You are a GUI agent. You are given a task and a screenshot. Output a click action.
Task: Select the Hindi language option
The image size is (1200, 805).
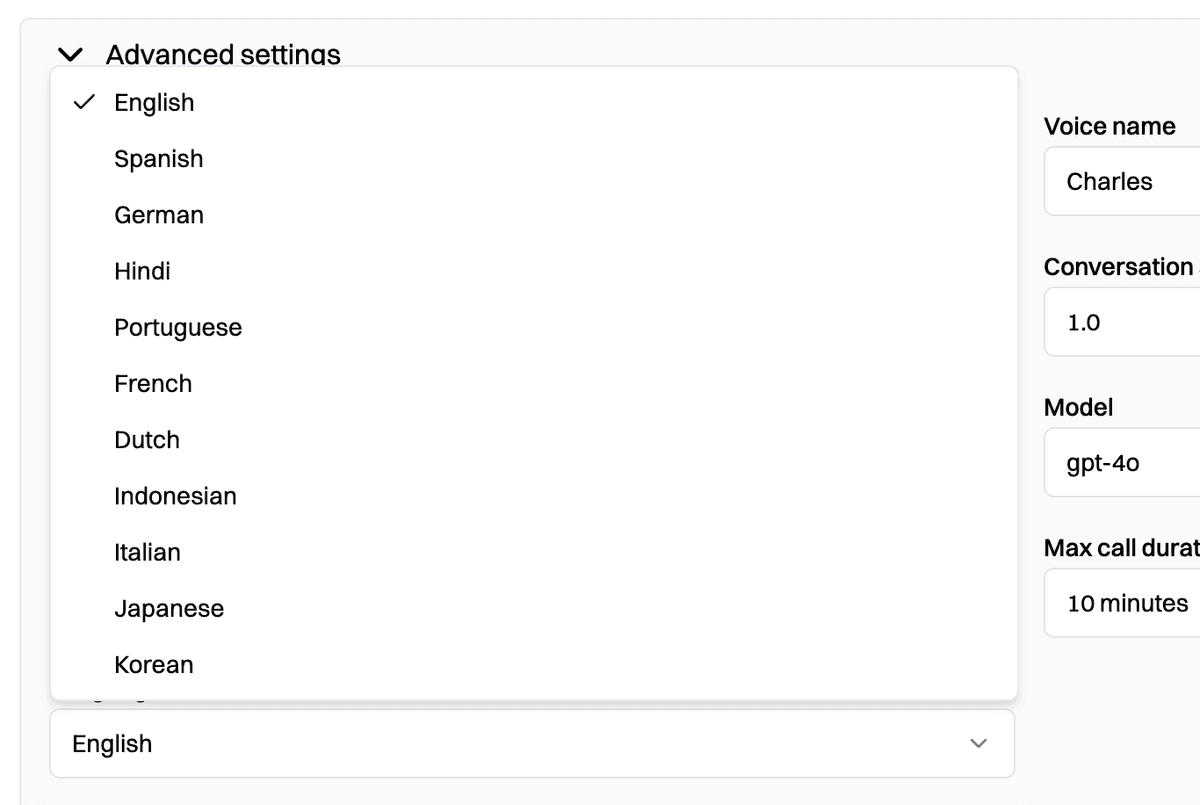tap(142, 271)
